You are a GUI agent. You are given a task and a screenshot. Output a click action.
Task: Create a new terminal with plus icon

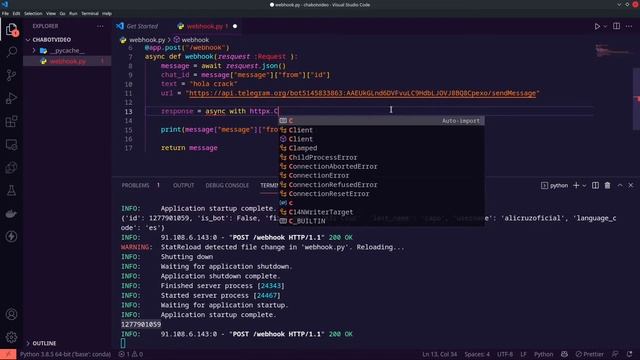576,185
